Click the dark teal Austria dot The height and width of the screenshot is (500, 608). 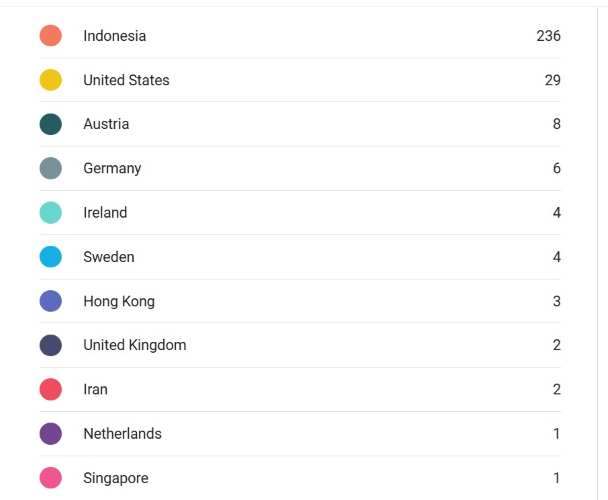click(x=50, y=124)
